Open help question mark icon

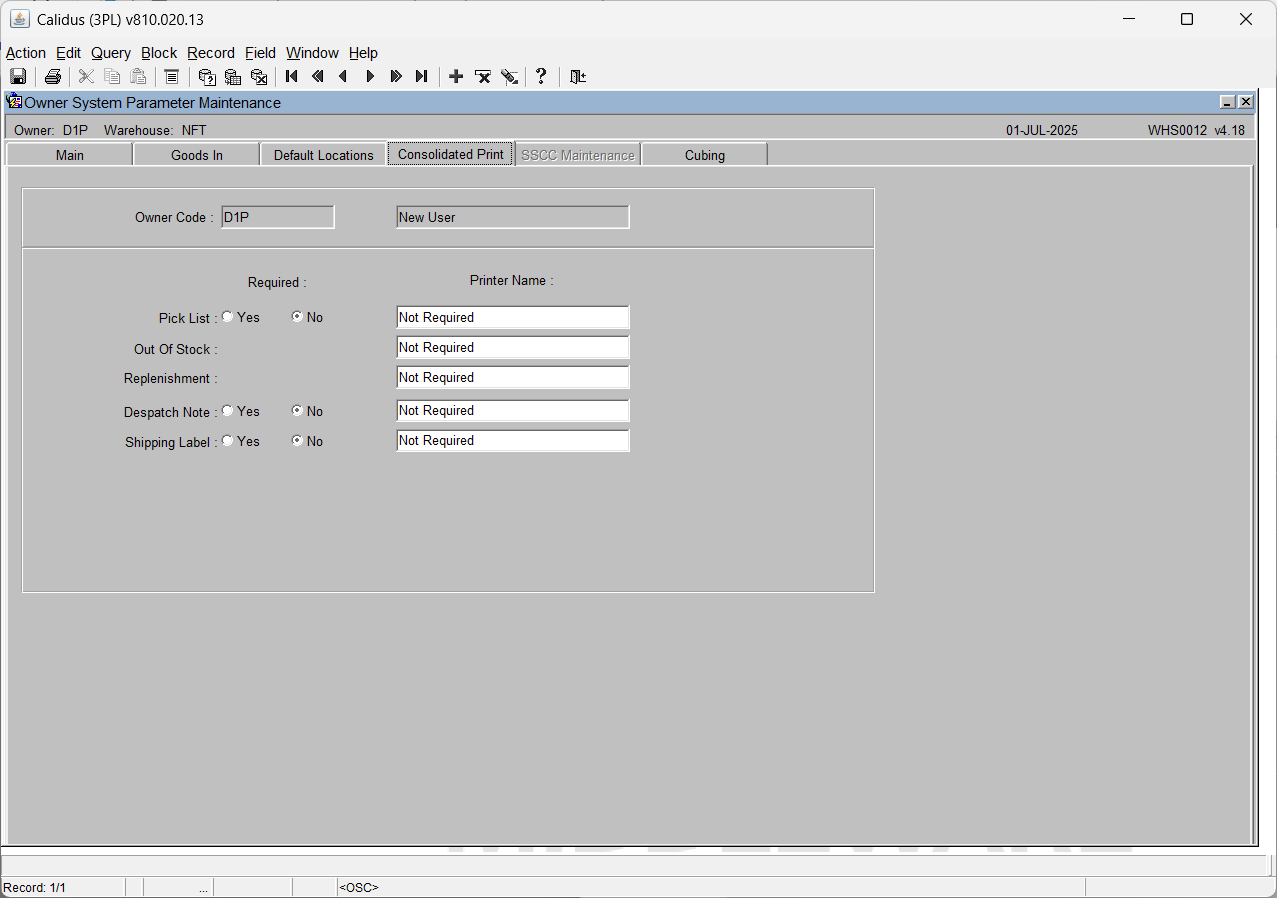tap(541, 76)
